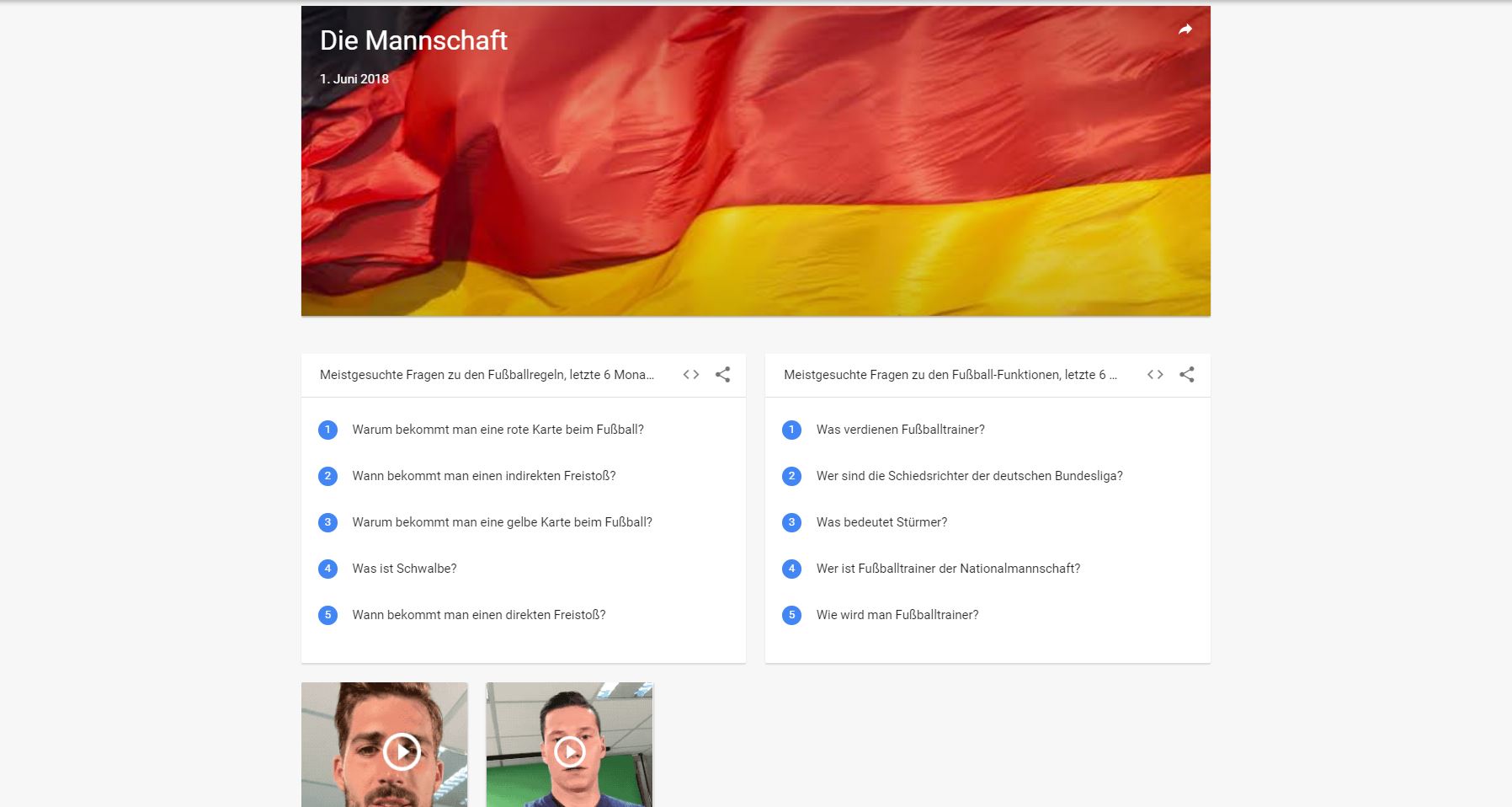Click the 'Die Mannschaft' banner title

coord(413,40)
